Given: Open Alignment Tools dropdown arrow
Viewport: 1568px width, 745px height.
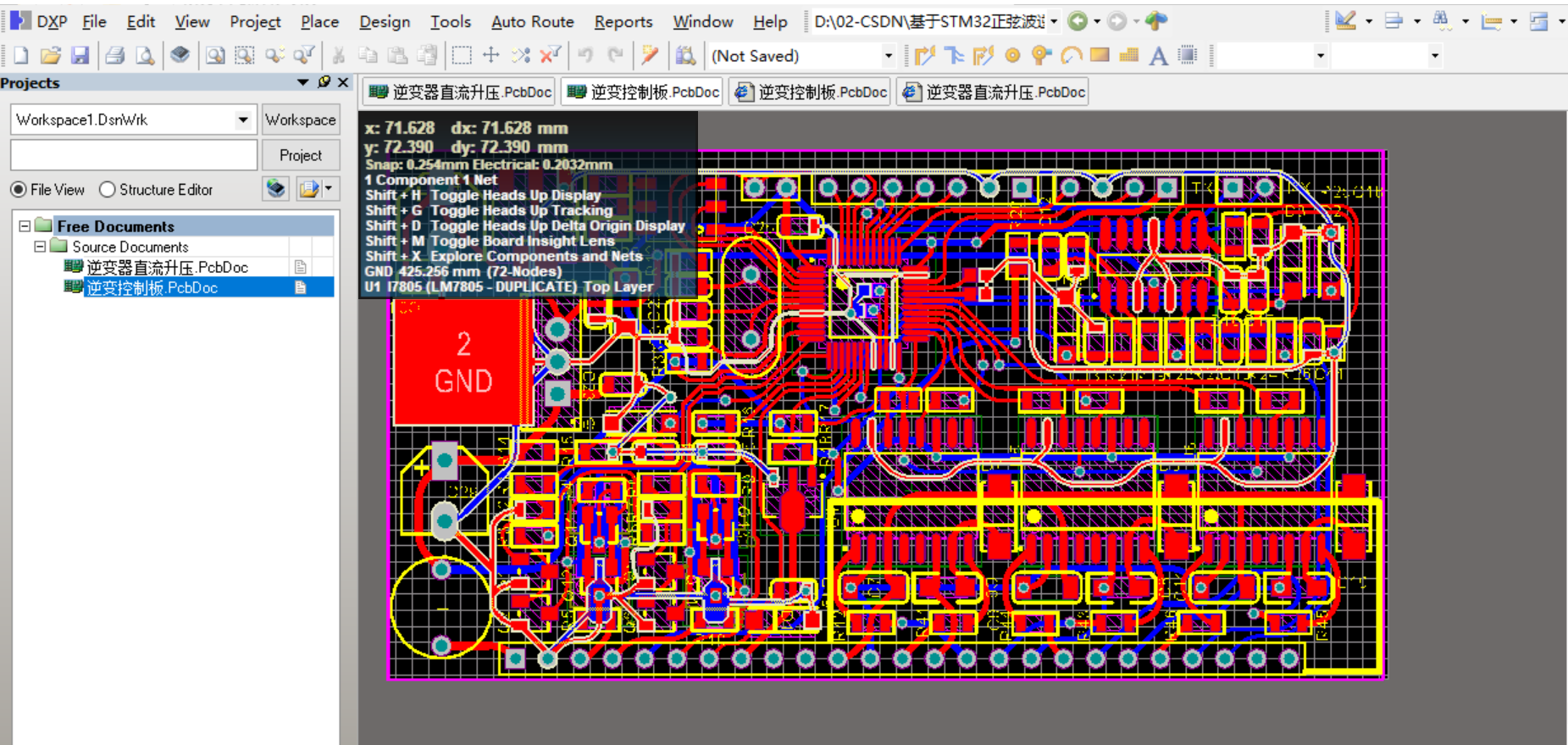Looking at the screenshot, I should [x=1416, y=21].
